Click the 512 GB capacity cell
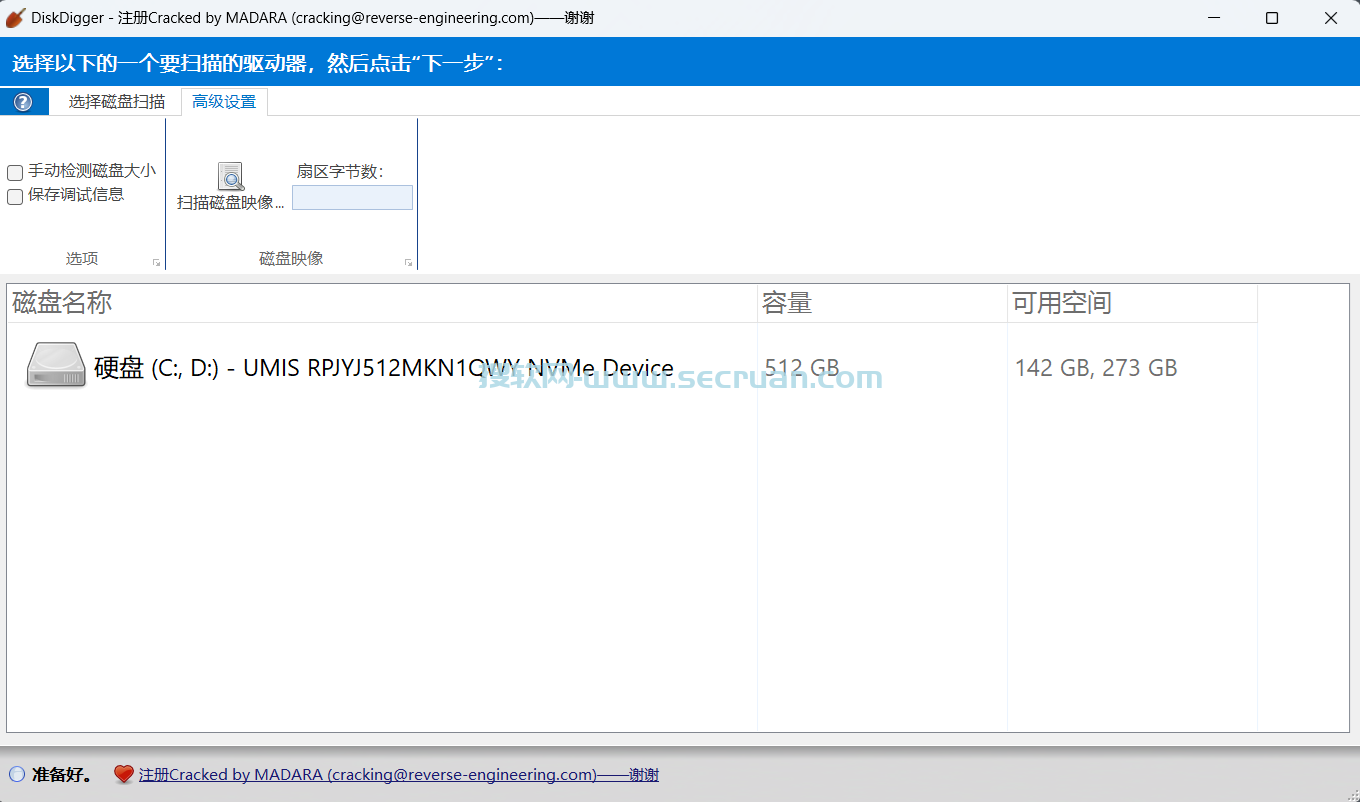Viewport: 1360px width, 802px height. pyautogui.click(x=802, y=368)
